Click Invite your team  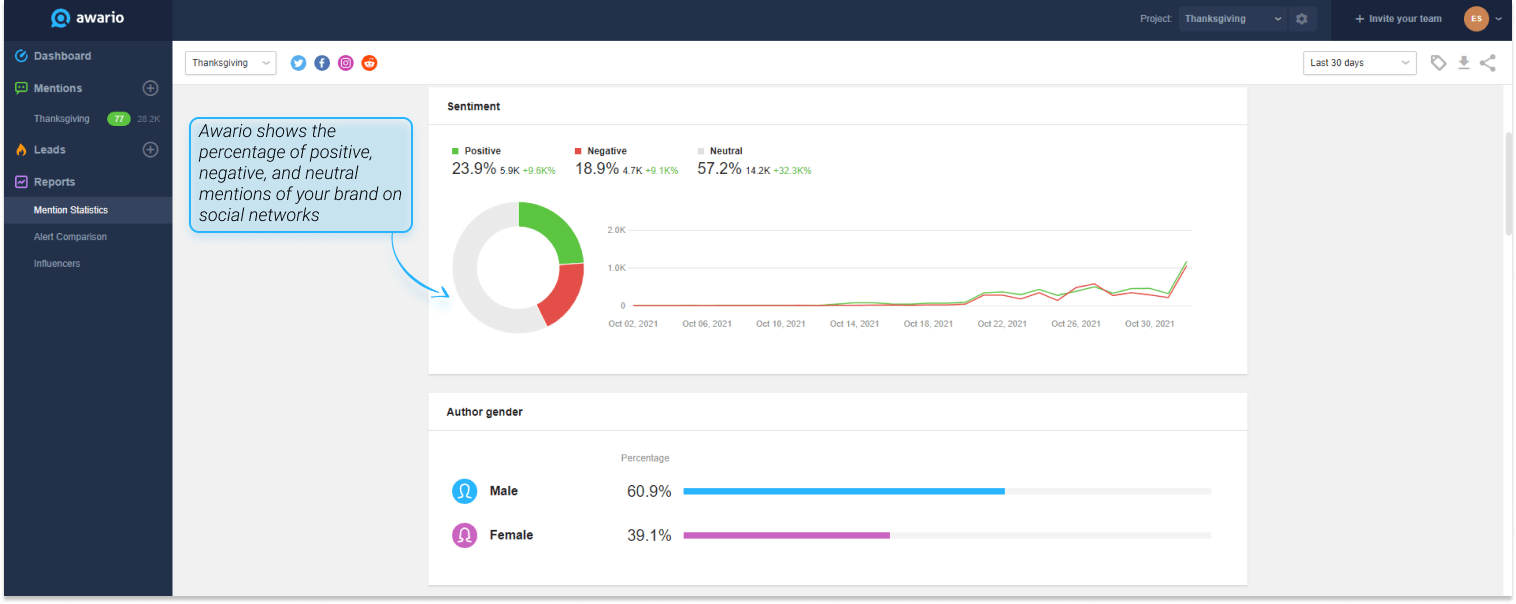coord(1398,19)
